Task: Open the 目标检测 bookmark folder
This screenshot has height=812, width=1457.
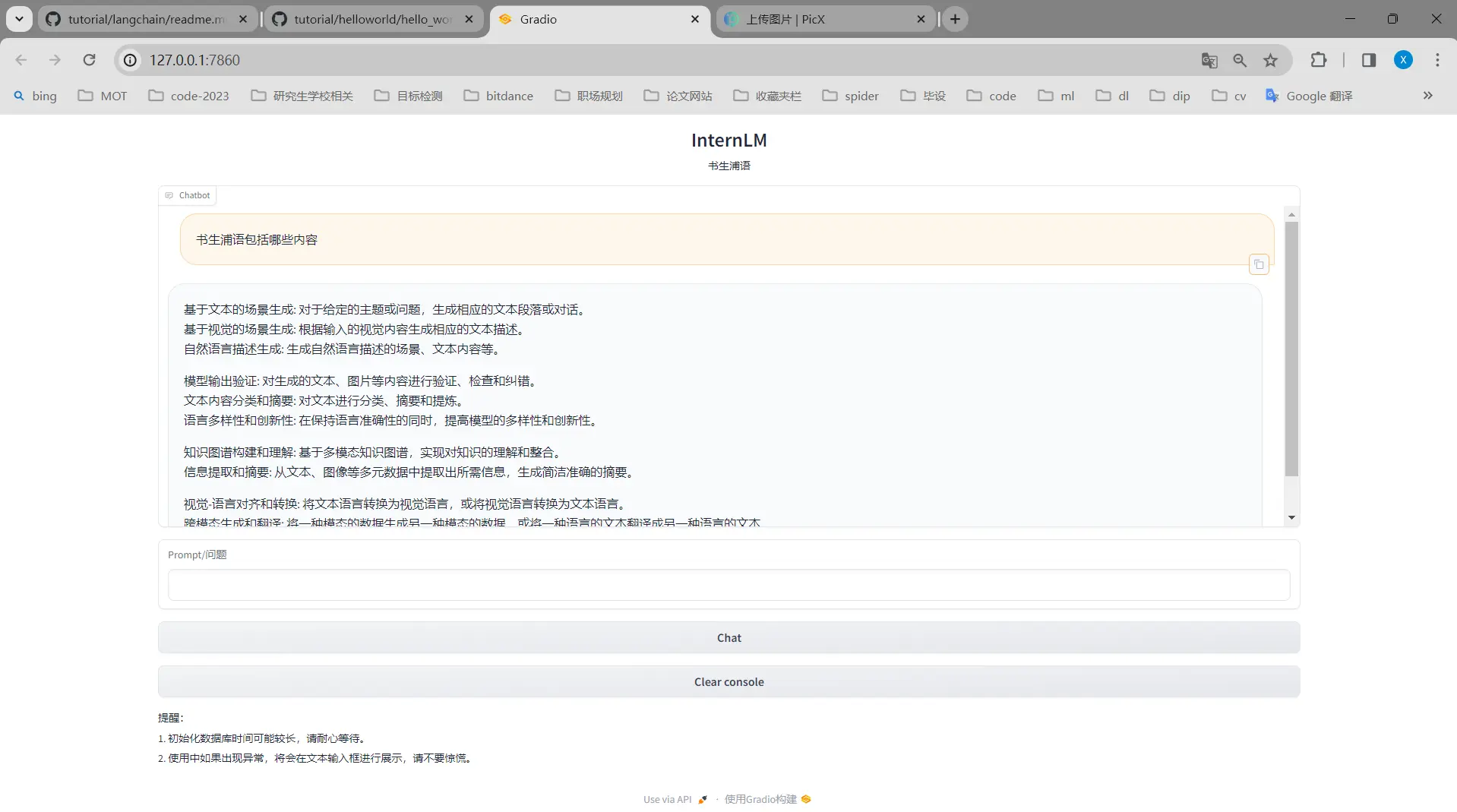Action: [409, 96]
